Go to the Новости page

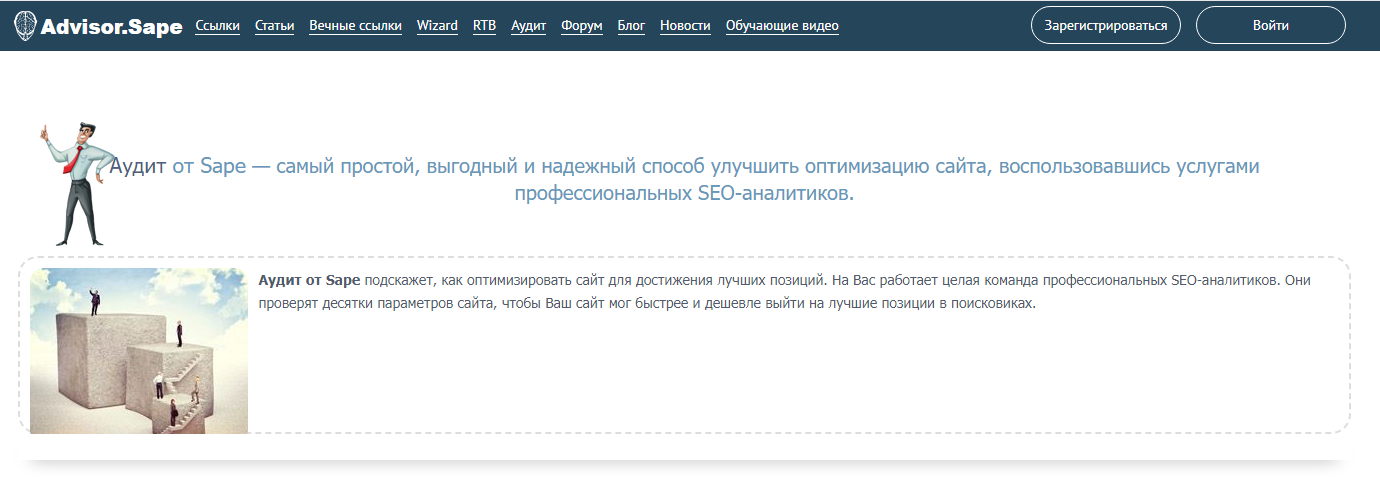coord(685,26)
